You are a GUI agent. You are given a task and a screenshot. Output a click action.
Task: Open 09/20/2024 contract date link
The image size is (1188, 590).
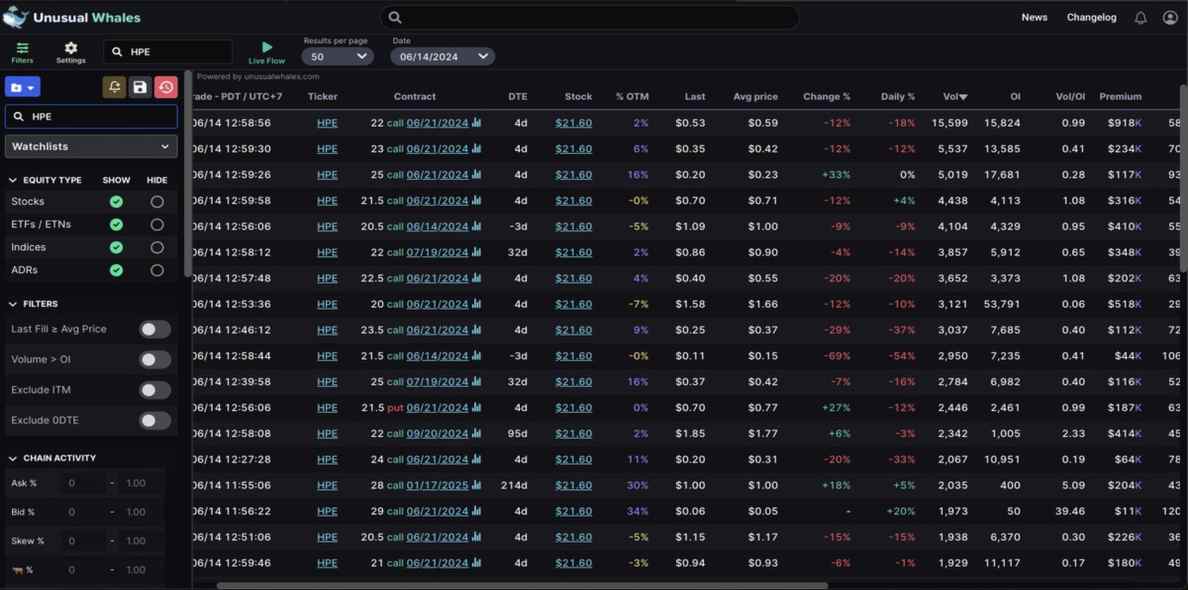(437, 433)
